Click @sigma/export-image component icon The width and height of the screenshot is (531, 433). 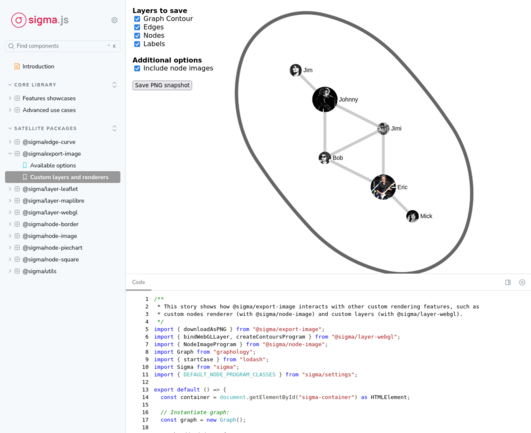point(17,154)
